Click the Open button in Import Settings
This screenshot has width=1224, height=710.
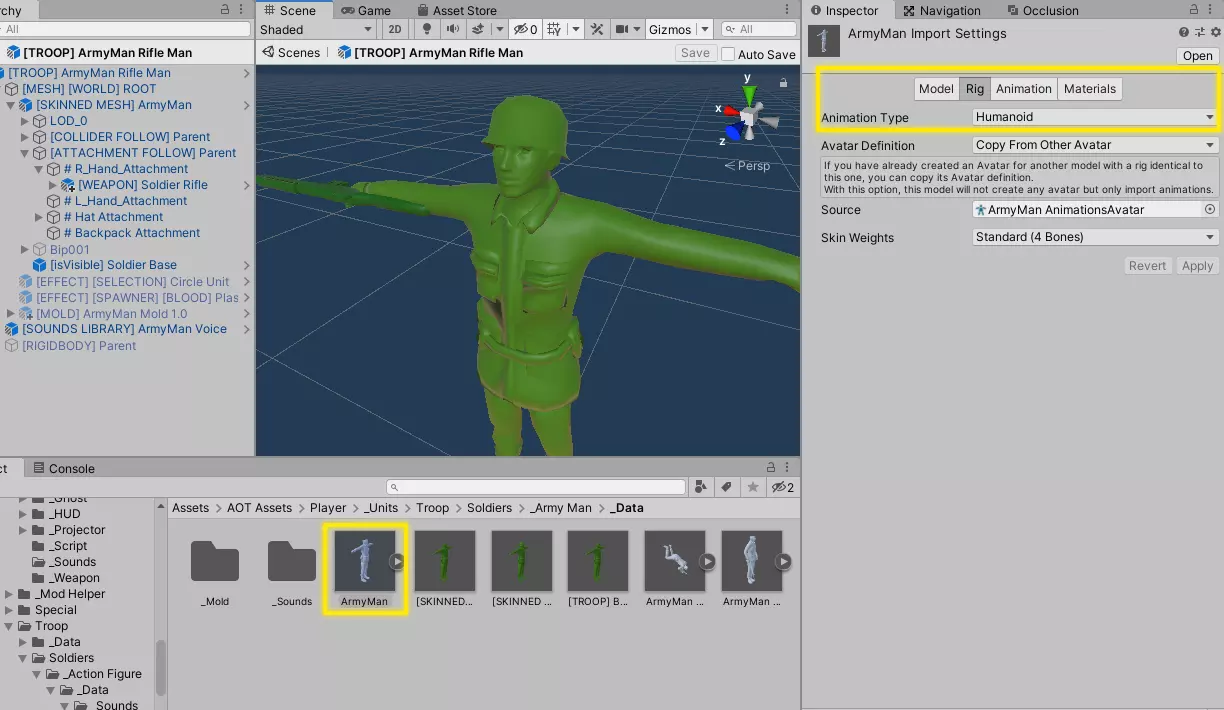point(1197,56)
